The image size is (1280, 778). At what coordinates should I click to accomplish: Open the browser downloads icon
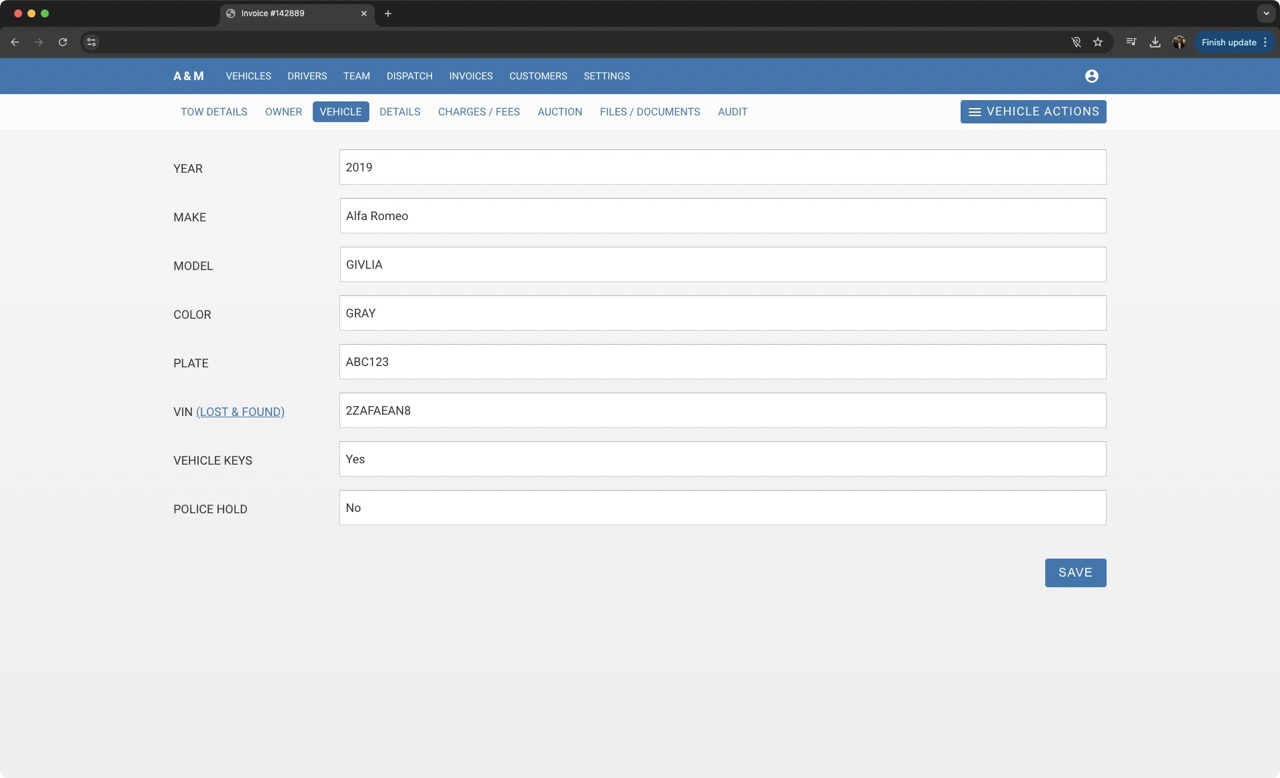pos(1155,42)
